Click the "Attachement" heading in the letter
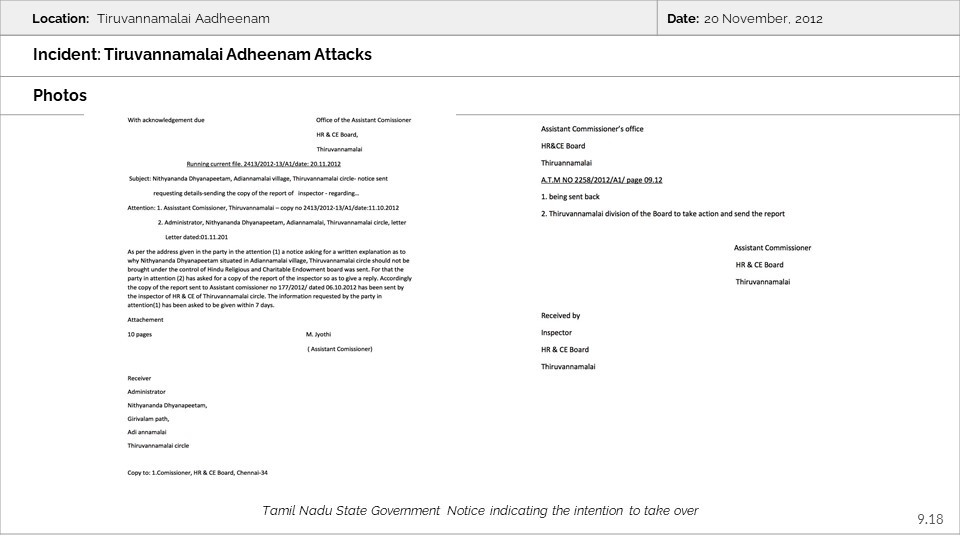Viewport: 960px width, 540px height. coord(145,320)
